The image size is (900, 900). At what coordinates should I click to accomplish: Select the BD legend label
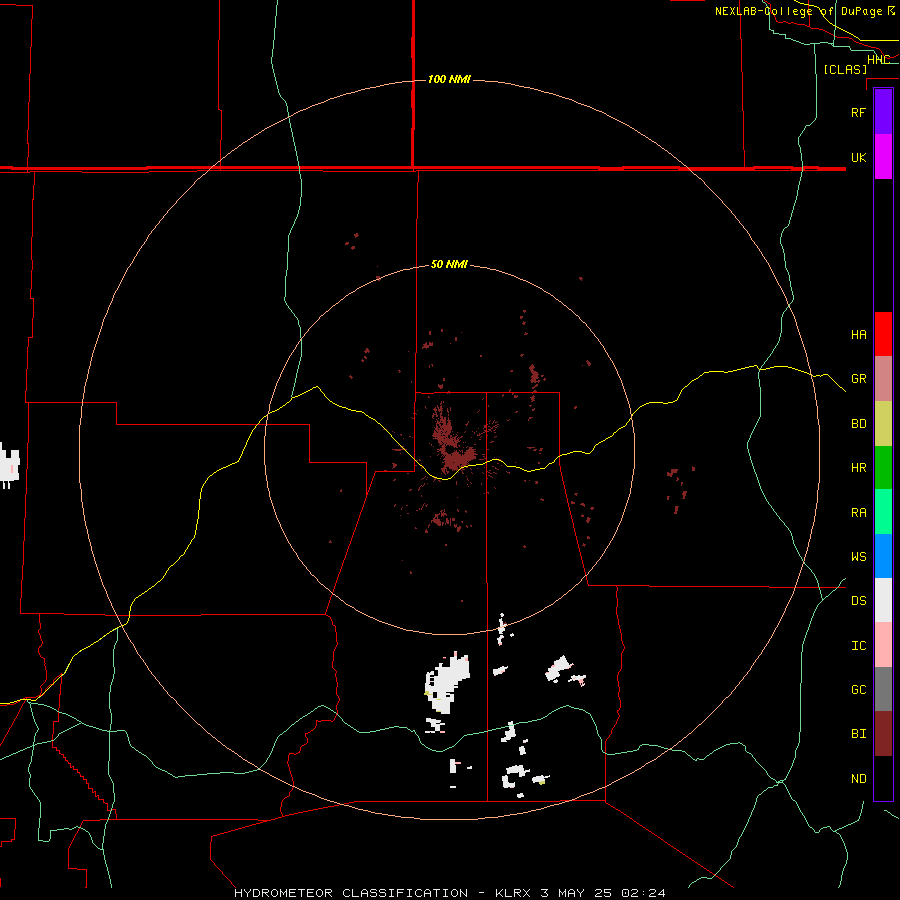859,424
